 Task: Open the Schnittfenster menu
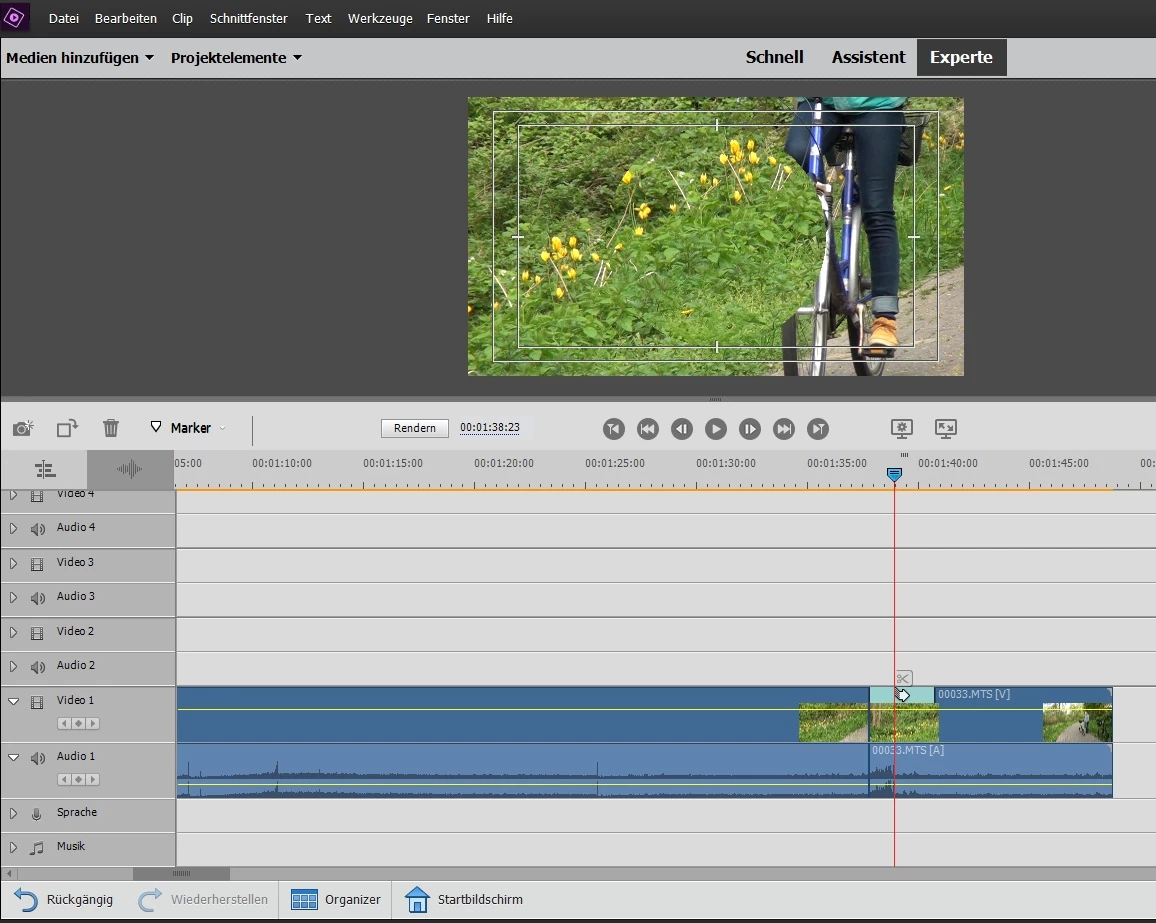(x=248, y=18)
